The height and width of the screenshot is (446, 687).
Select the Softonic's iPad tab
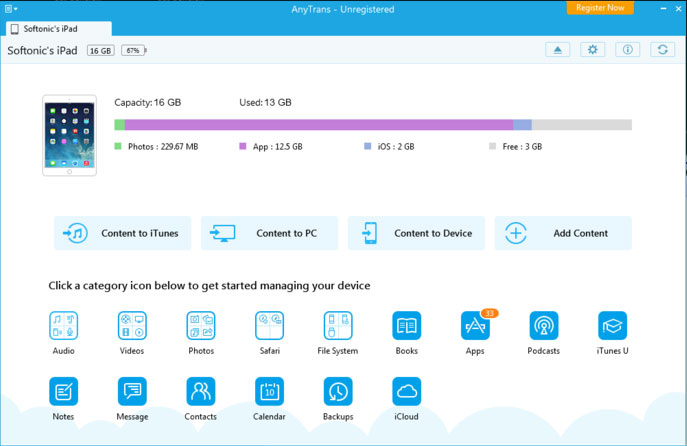pyautogui.click(x=59, y=29)
